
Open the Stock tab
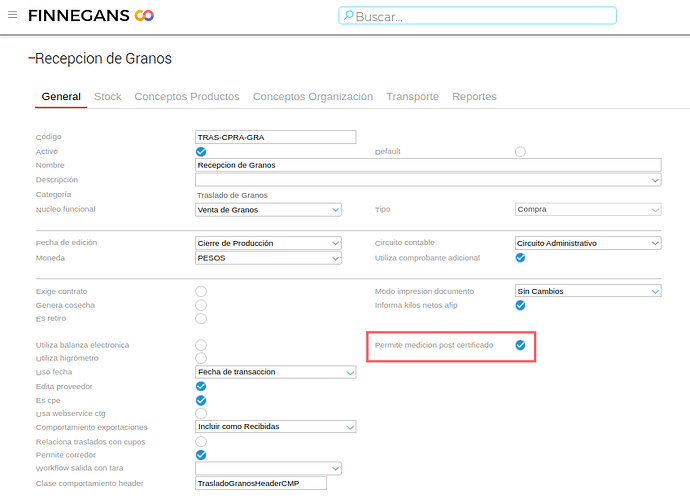108,96
